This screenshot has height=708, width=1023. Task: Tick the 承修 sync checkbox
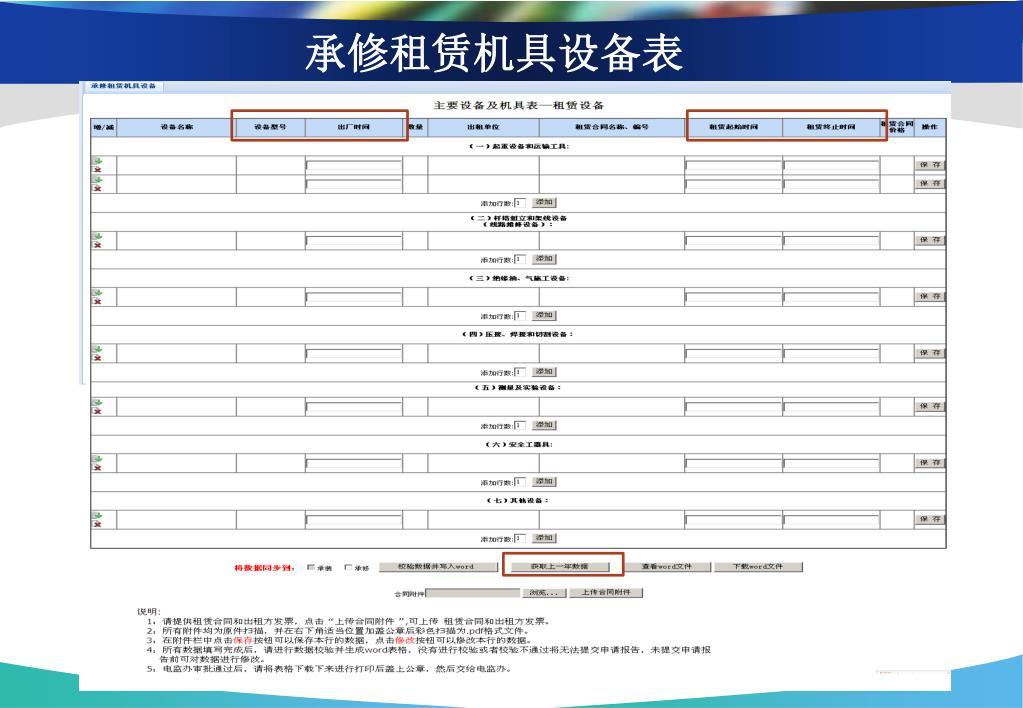pos(348,567)
